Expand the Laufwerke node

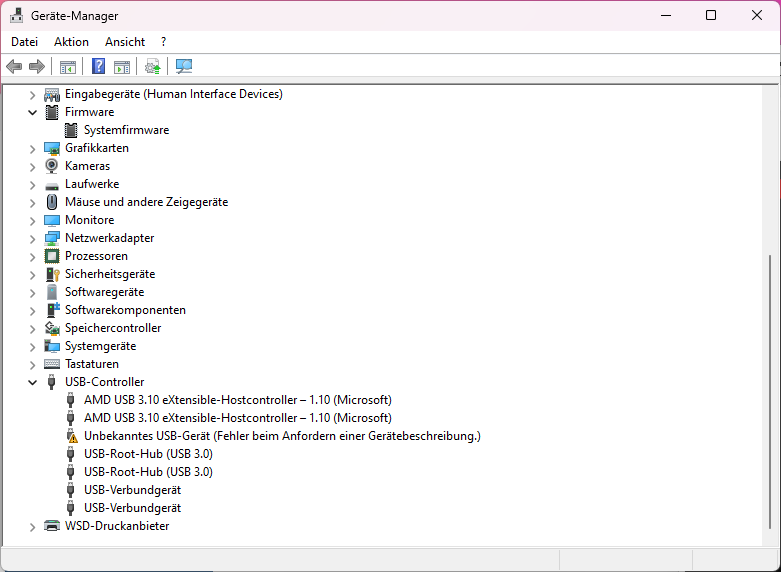(32, 184)
